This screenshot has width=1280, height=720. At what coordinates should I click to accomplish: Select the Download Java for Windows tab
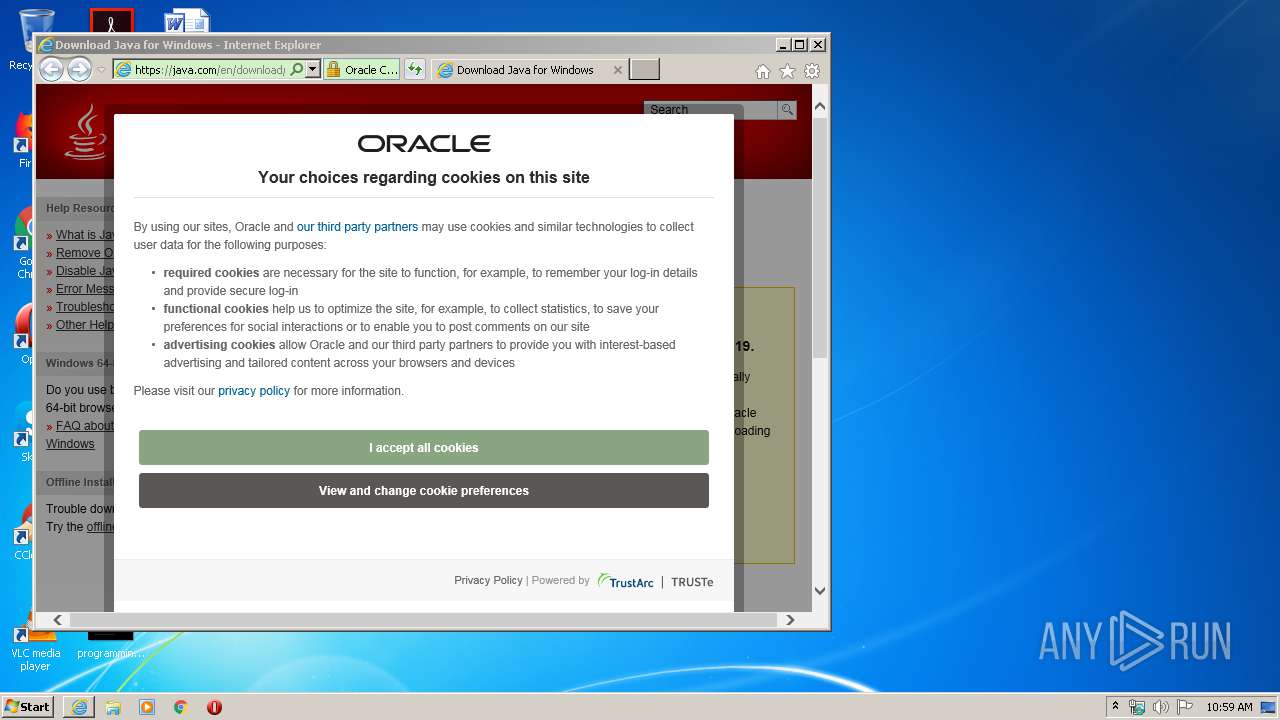point(525,70)
